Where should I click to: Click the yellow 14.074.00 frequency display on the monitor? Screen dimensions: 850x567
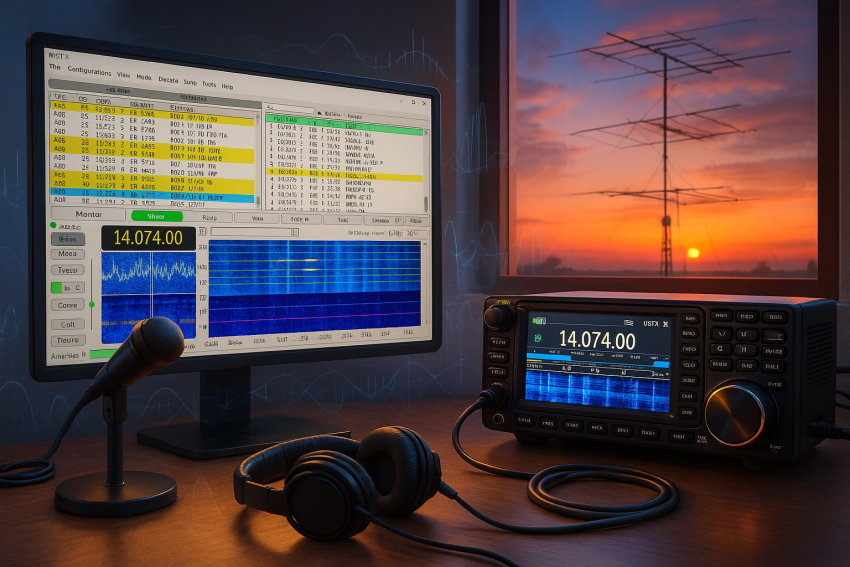pyautogui.click(x=148, y=238)
